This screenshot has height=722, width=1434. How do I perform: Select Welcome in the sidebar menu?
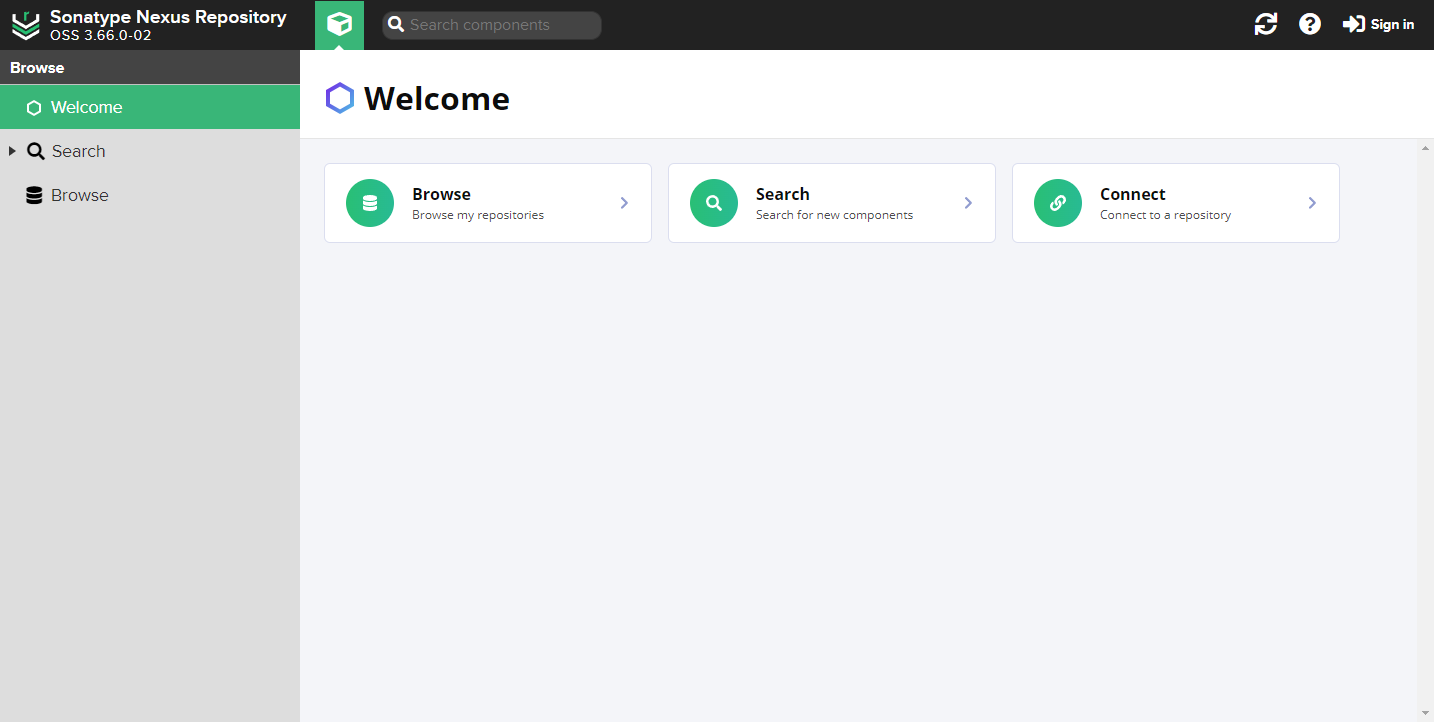click(x=86, y=107)
